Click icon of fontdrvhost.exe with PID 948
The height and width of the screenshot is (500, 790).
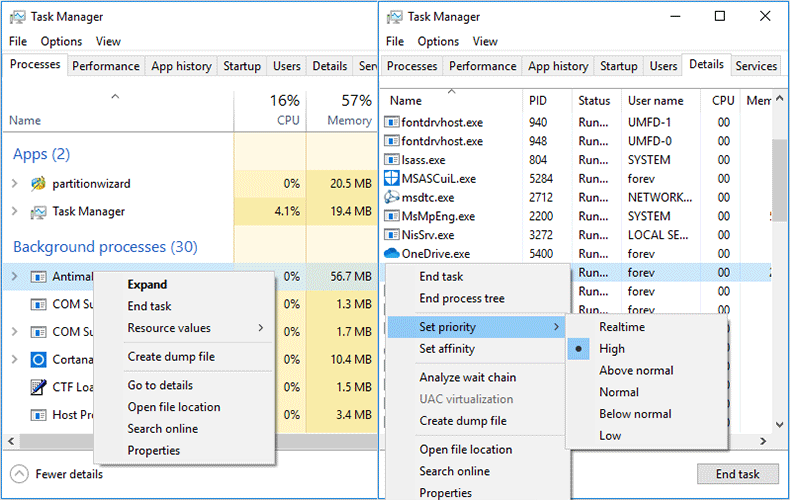pyautogui.click(x=392, y=141)
